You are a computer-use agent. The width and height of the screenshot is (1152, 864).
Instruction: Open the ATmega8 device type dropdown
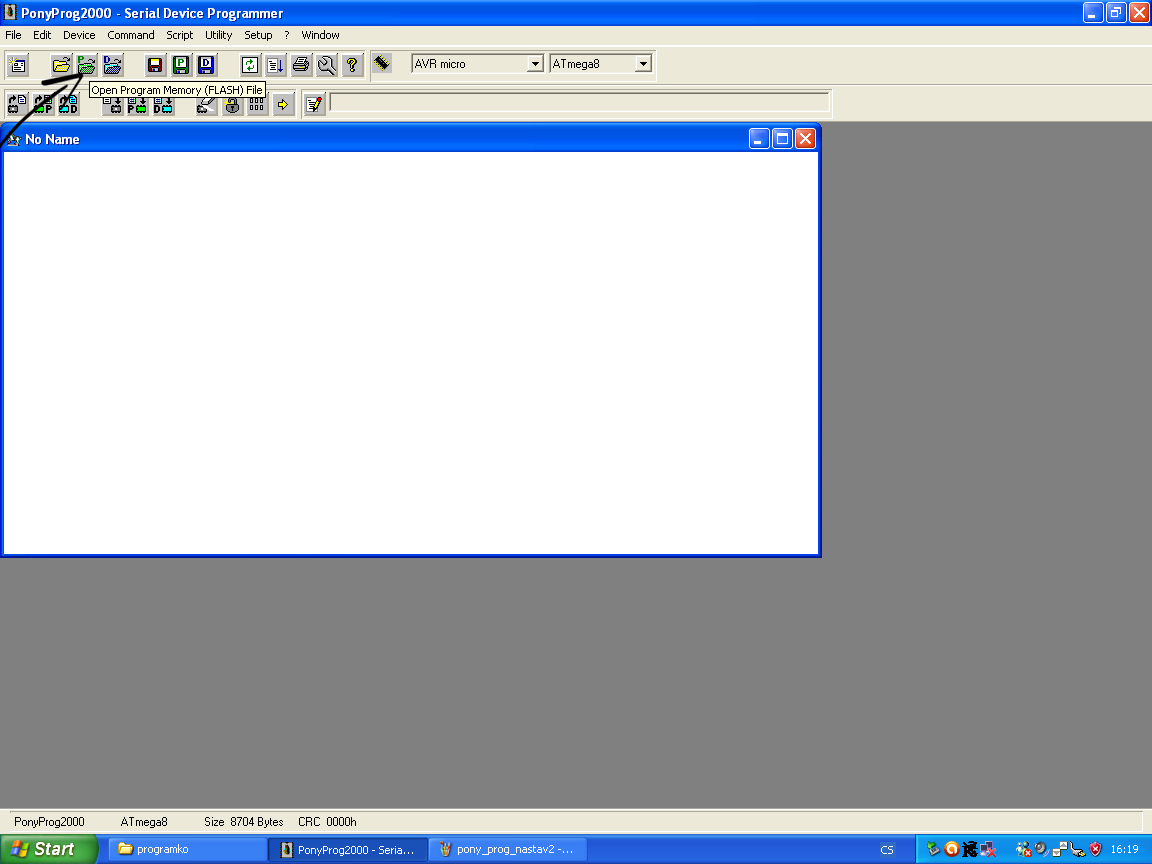(643, 64)
